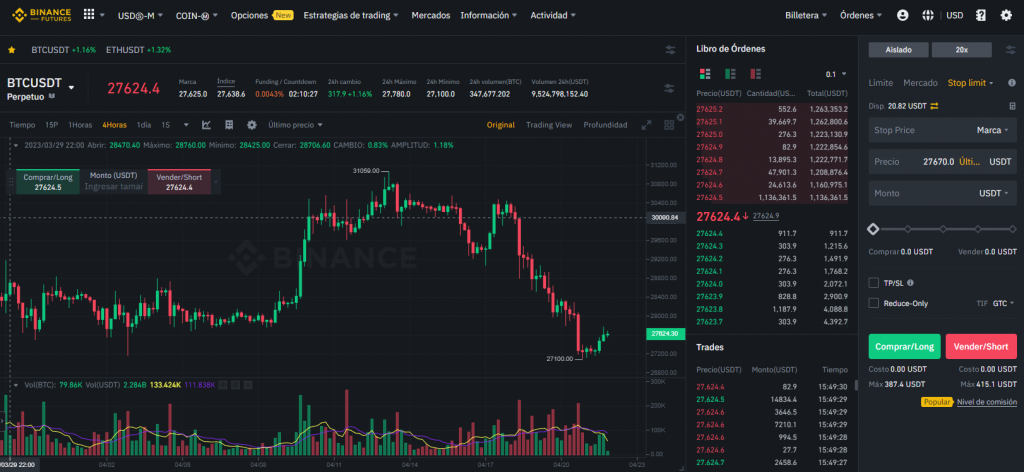Open Último precio dropdown
The width and height of the screenshot is (1024, 472).
click(295, 125)
